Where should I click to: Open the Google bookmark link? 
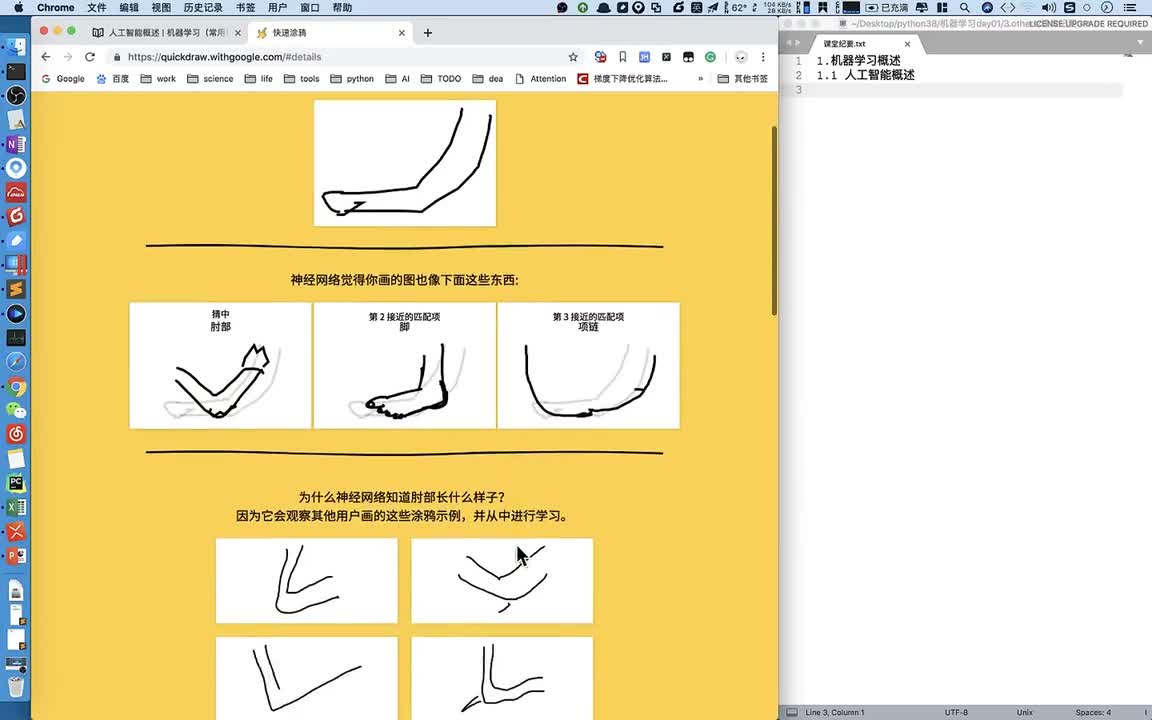point(63,79)
